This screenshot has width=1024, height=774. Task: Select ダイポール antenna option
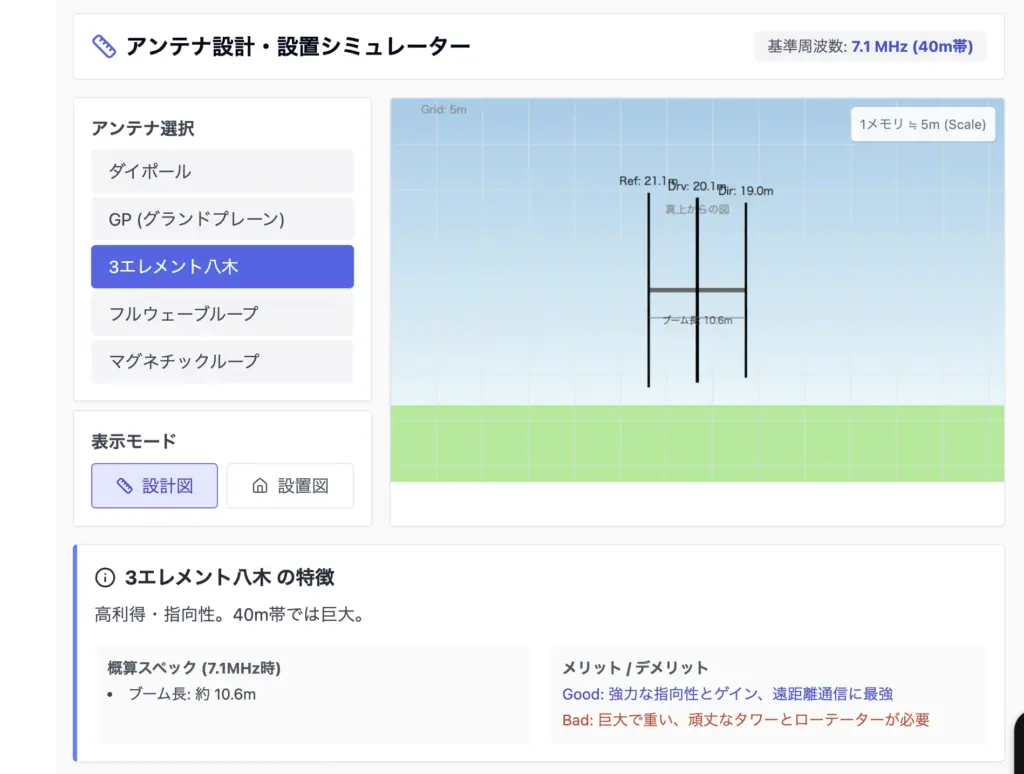point(222,172)
